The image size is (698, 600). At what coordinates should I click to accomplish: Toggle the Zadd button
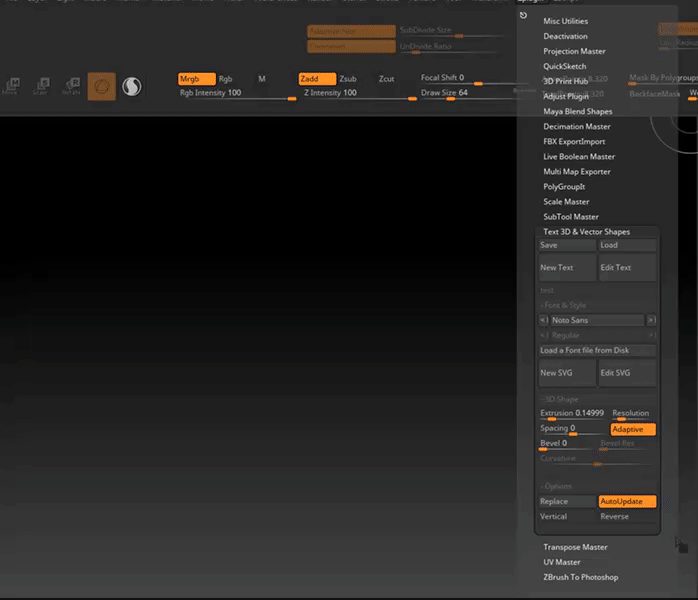pyautogui.click(x=317, y=79)
